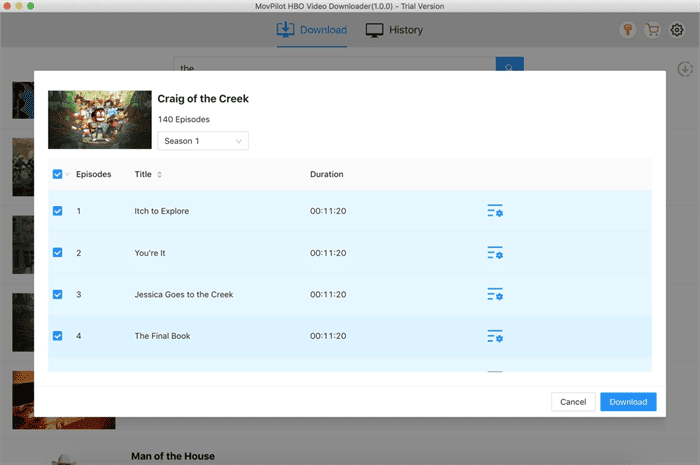Image resolution: width=700 pixels, height=465 pixels.
Task: Toggle the select all episodes checkbox
Action: [57, 174]
